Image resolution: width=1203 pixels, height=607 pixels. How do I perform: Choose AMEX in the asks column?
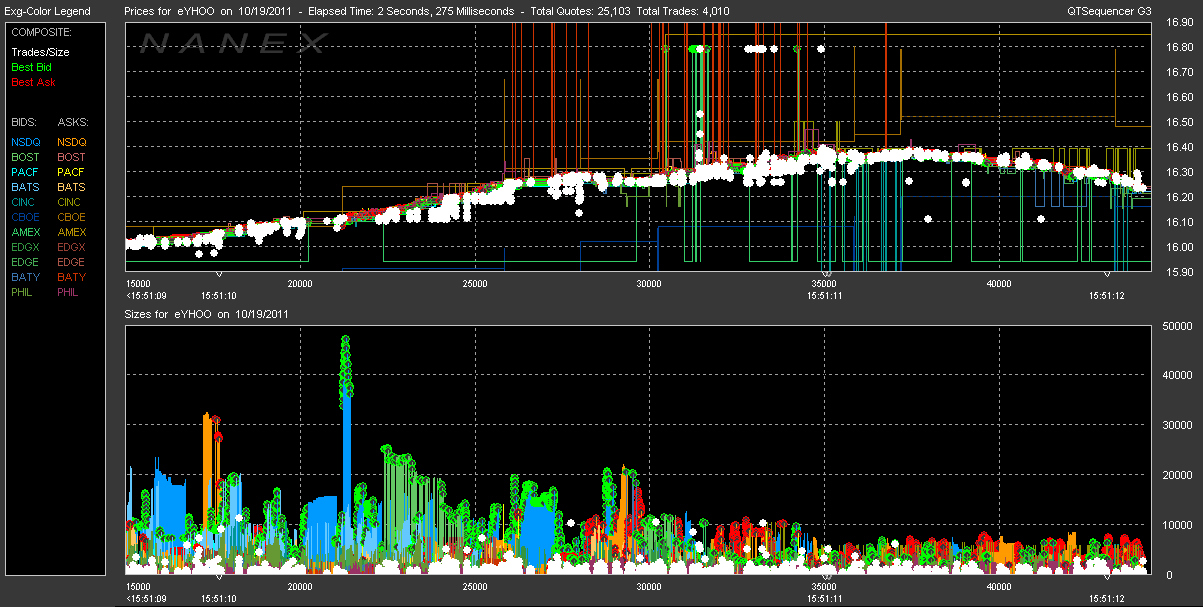(72, 232)
